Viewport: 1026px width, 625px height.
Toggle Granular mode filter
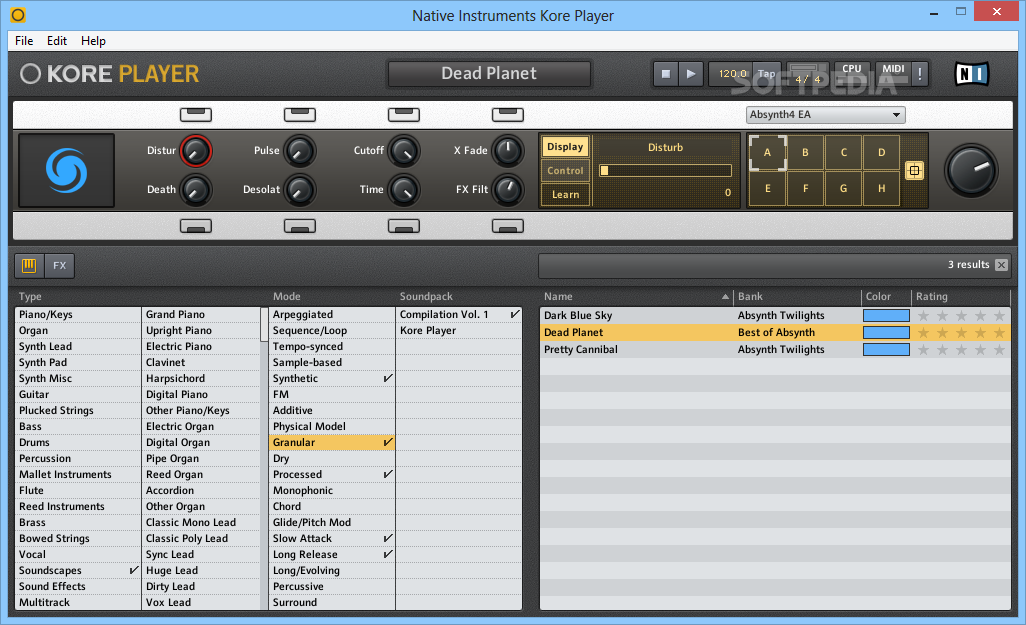click(332, 442)
